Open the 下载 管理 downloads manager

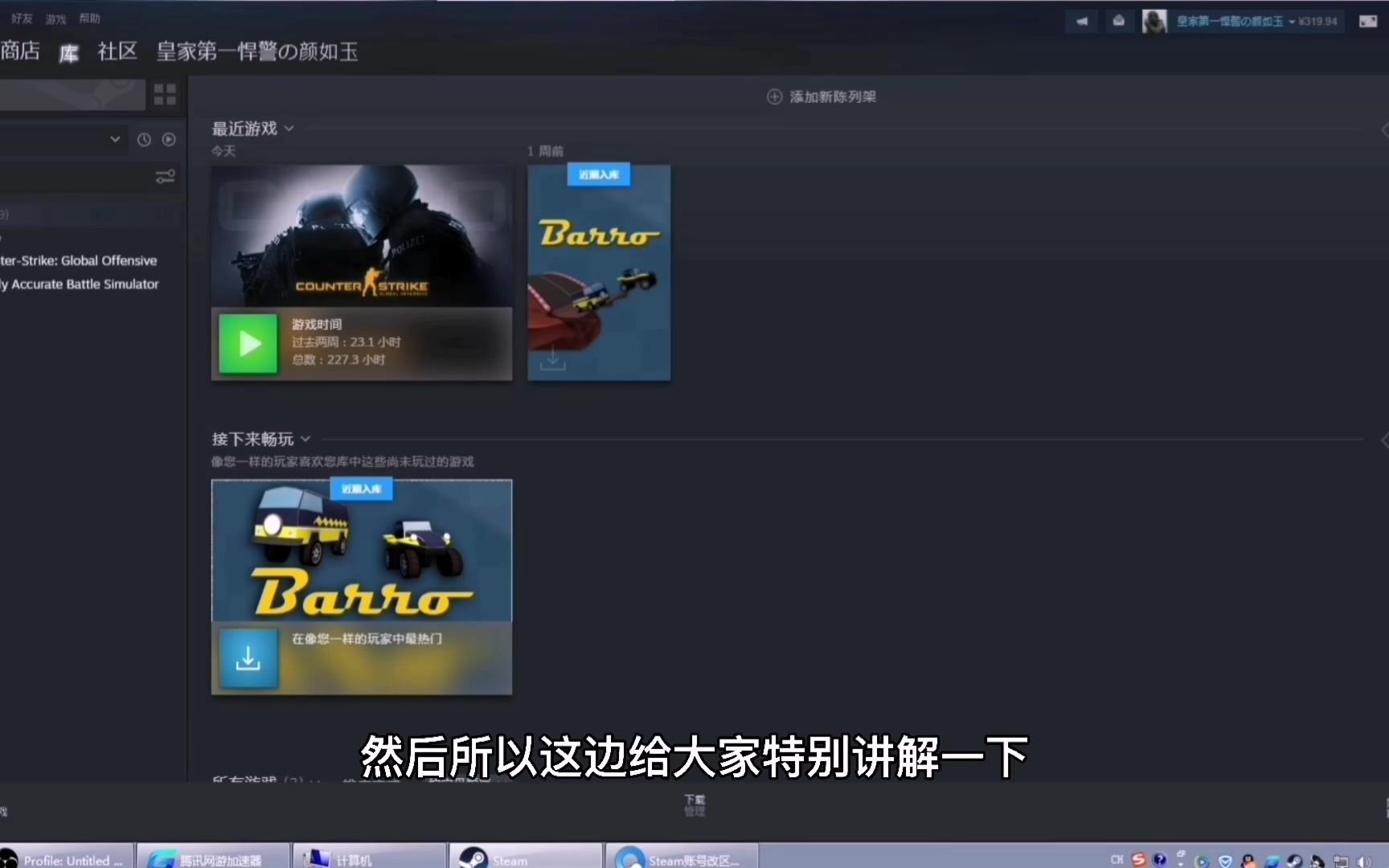point(694,805)
